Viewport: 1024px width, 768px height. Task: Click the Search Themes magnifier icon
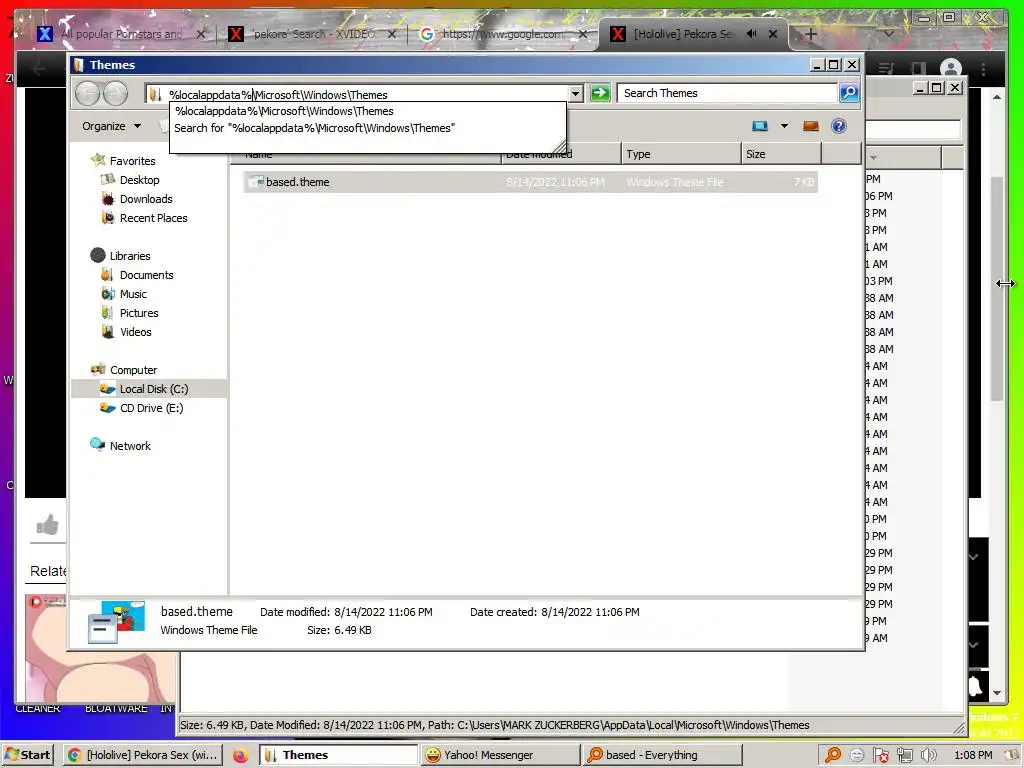tap(848, 93)
